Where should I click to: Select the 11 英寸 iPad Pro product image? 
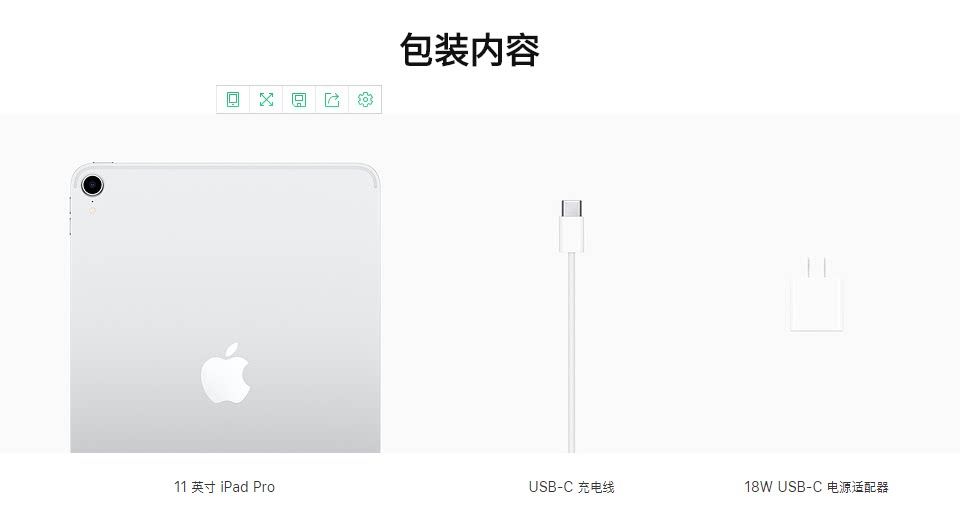pos(225,307)
